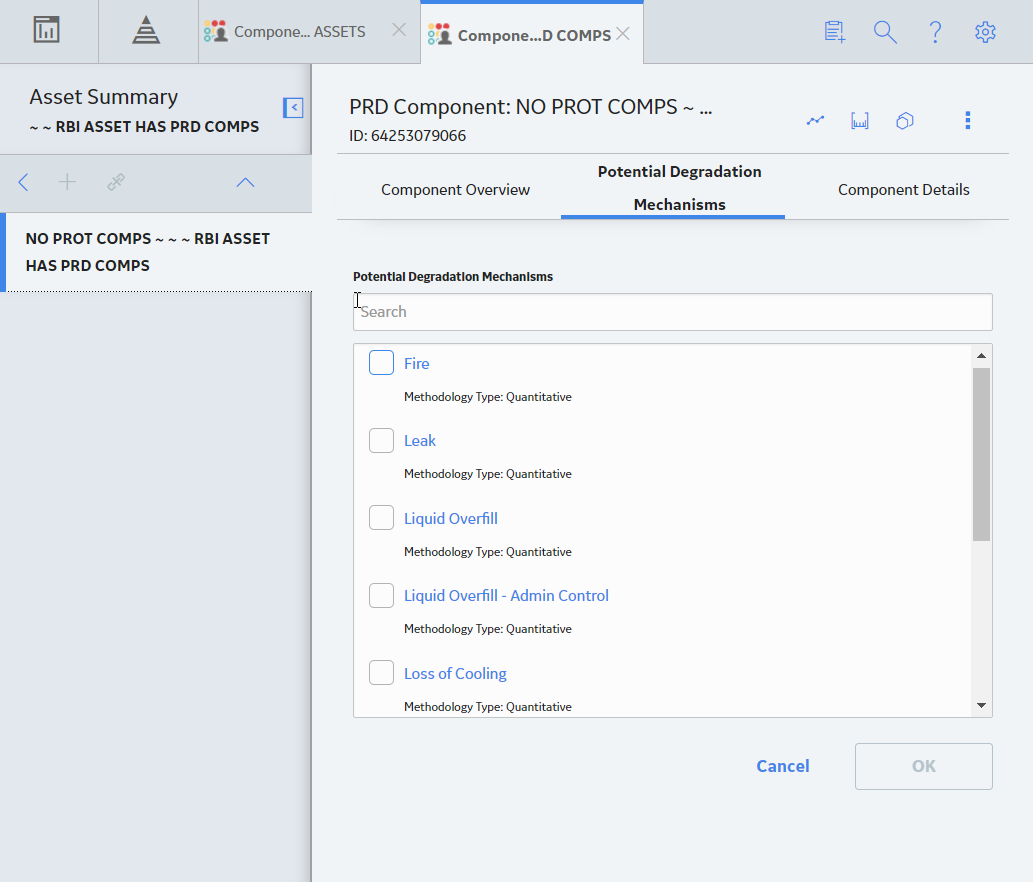This screenshot has width=1033, height=882.
Task: Confirm with the OK button
Action: 924,766
